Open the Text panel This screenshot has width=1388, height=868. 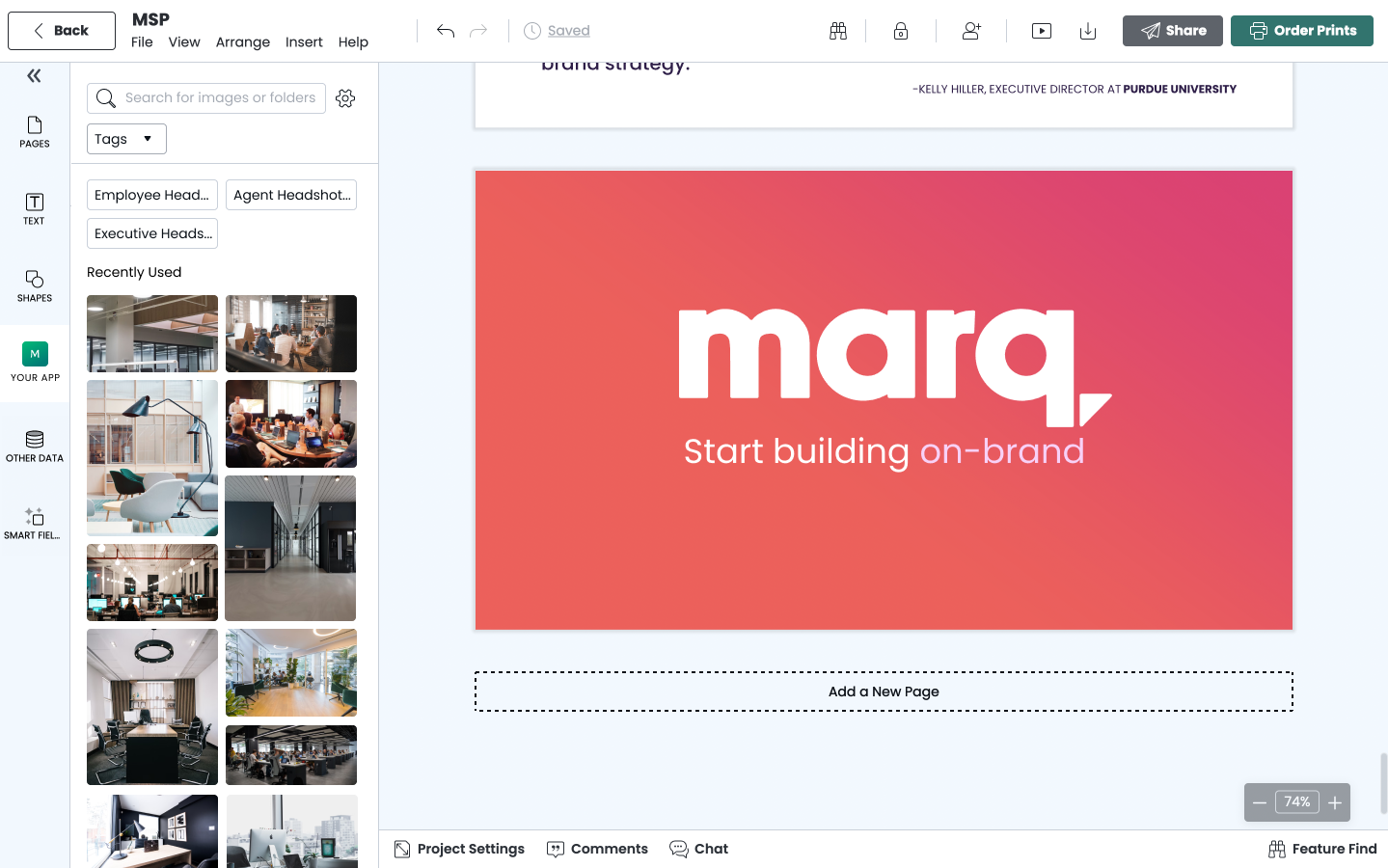click(35, 208)
